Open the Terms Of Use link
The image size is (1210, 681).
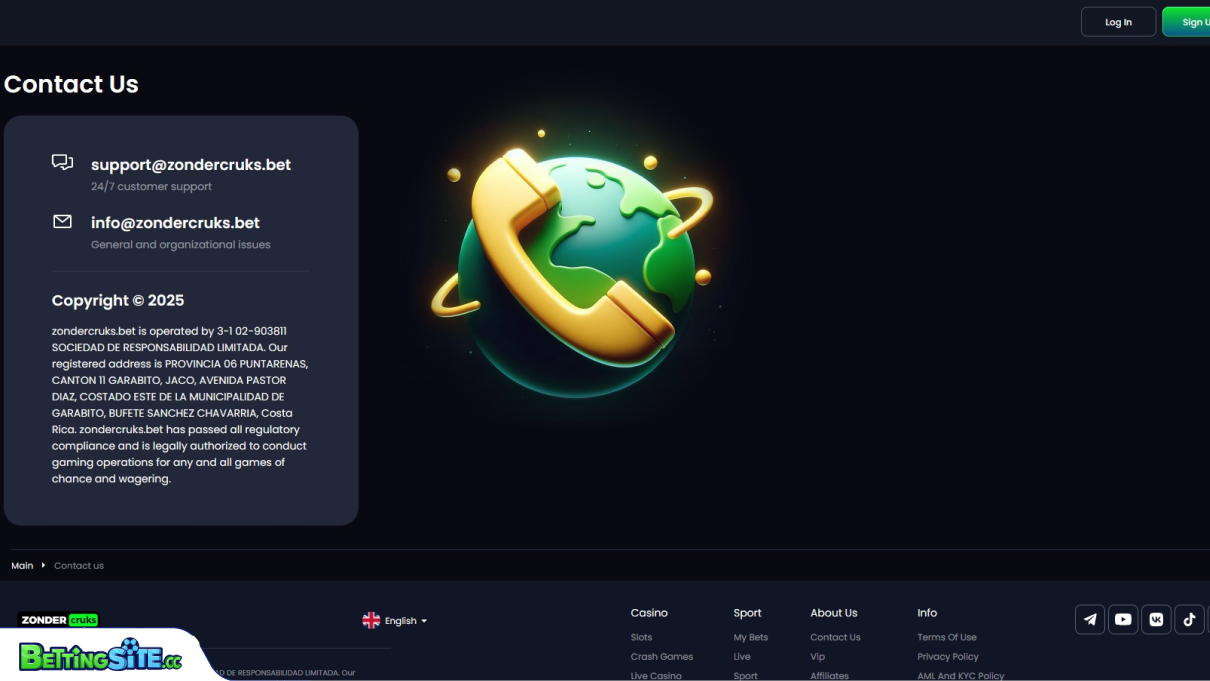pyautogui.click(x=946, y=637)
